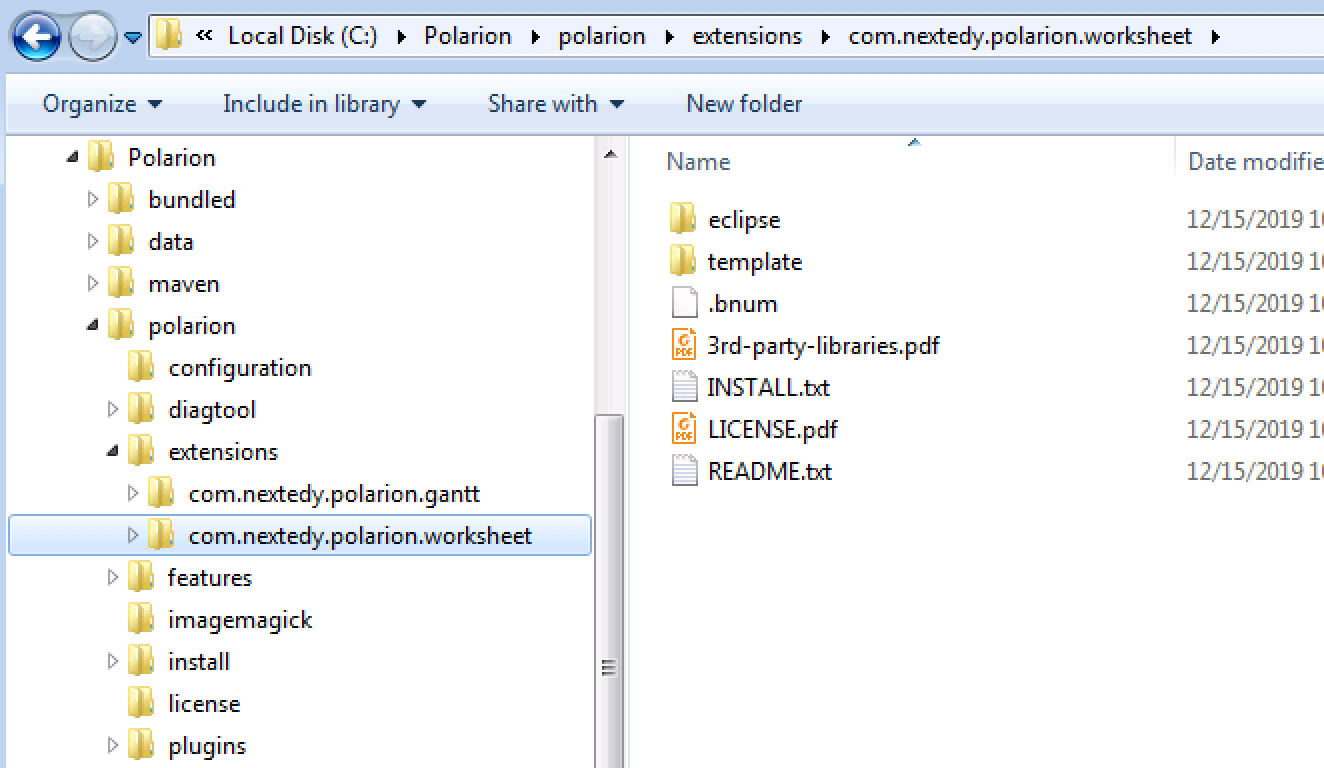Image resolution: width=1324 pixels, height=768 pixels.
Task: Show hidden path via double chevron
Action: pyautogui.click(x=204, y=36)
